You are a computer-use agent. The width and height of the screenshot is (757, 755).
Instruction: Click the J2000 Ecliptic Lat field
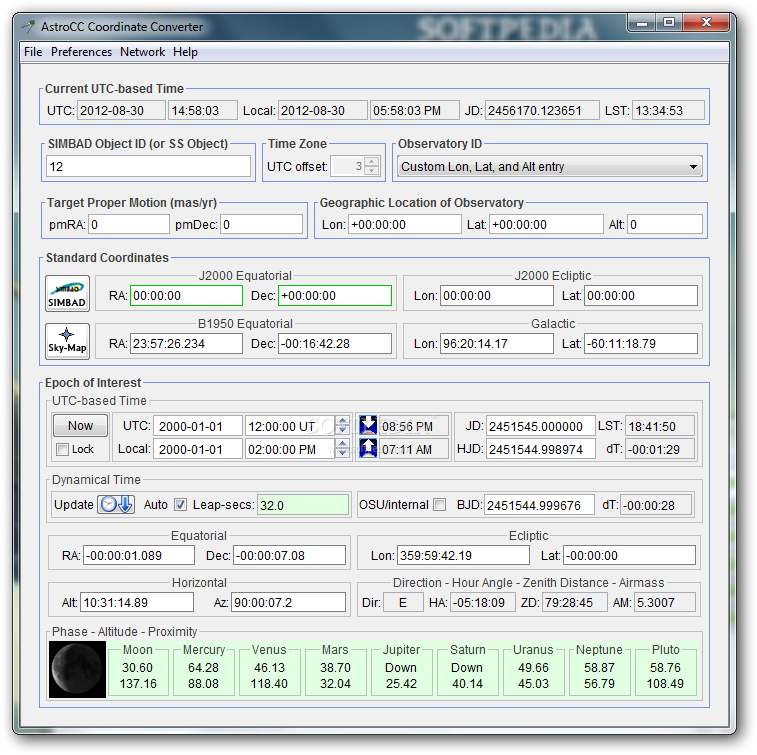pos(641,295)
